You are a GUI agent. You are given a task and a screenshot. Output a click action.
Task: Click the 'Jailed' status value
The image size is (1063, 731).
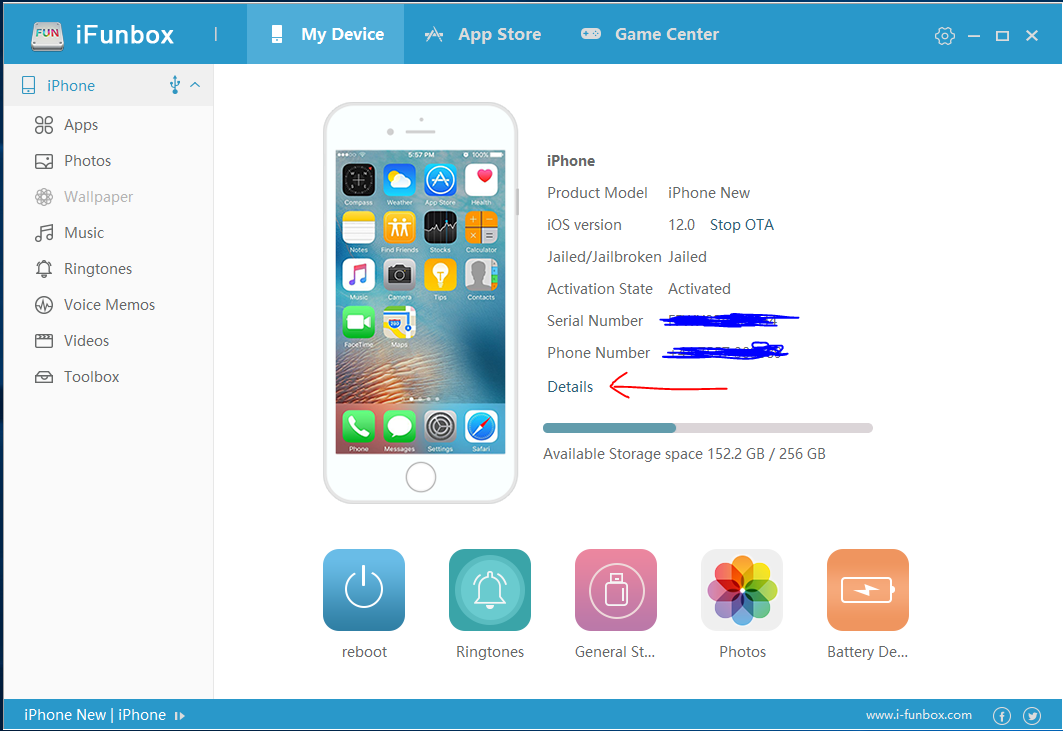coord(687,256)
